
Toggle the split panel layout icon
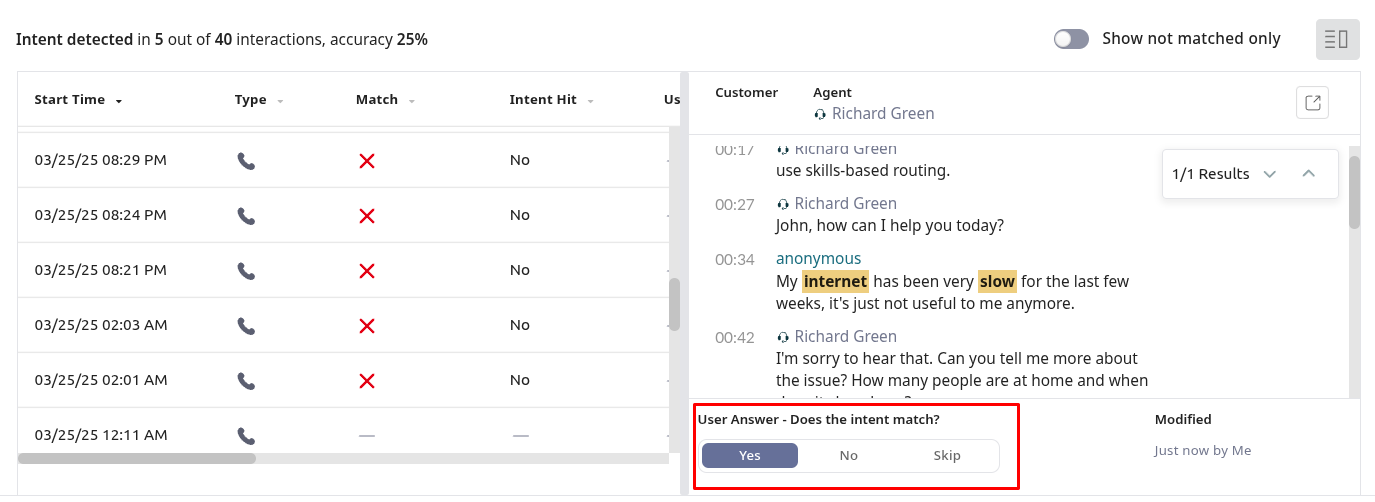click(1337, 40)
